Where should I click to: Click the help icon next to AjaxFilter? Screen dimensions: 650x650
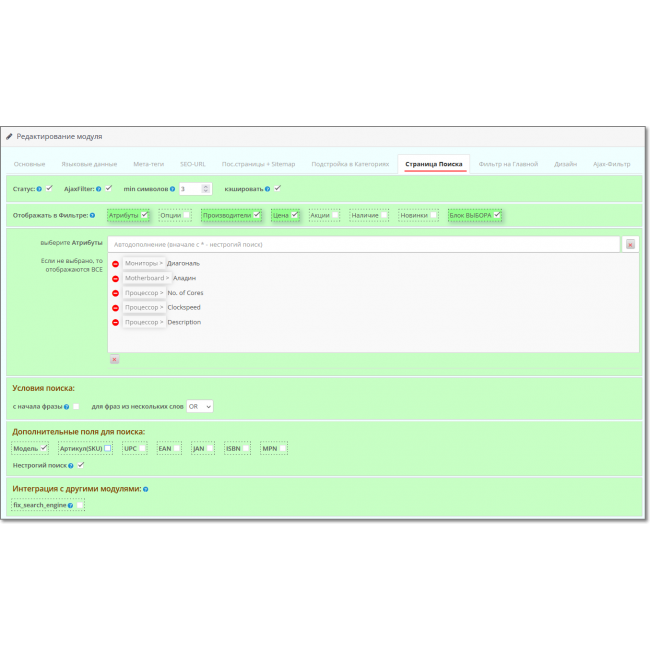98,188
